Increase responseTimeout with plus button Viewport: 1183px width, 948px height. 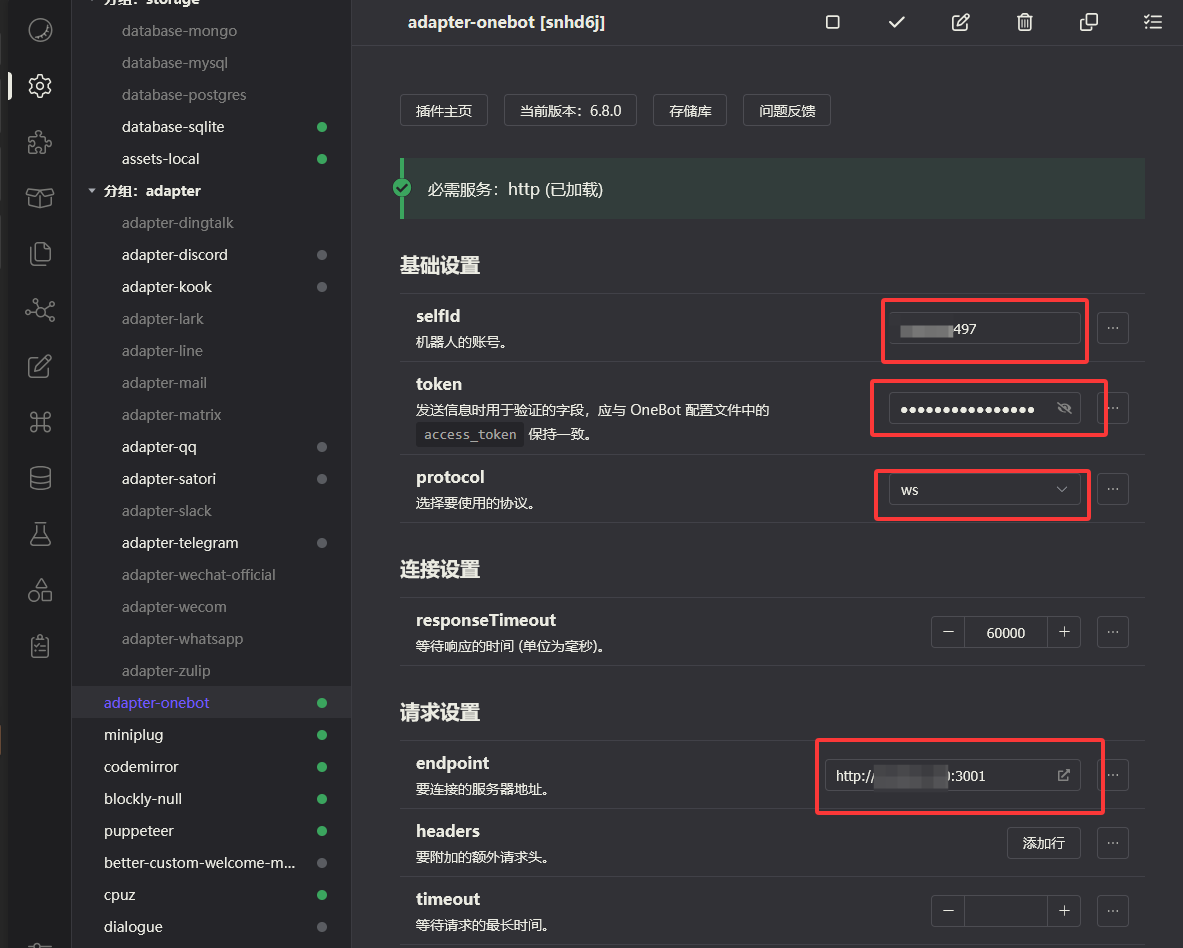1064,632
